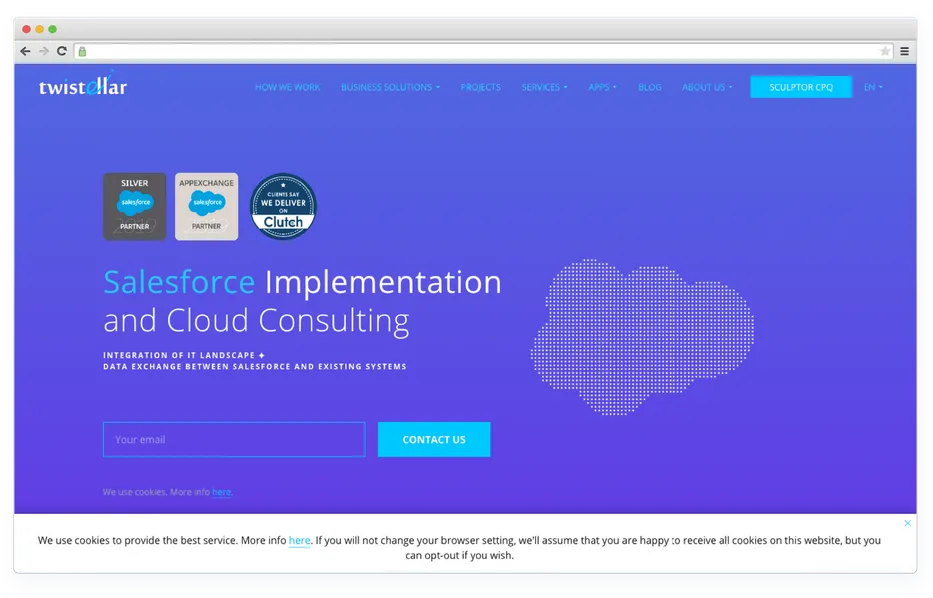Click the AppExchange Partner badge

(x=206, y=206)
